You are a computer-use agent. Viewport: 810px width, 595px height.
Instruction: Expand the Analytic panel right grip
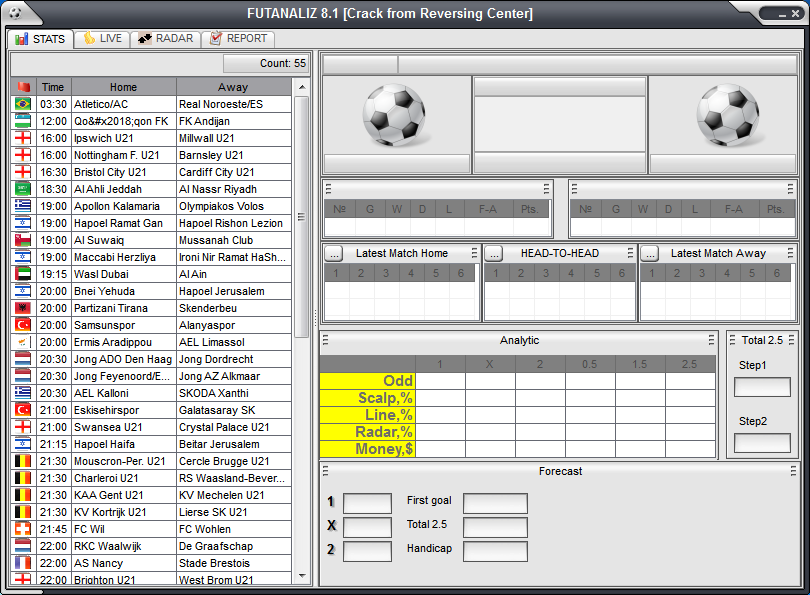point(711,340)
